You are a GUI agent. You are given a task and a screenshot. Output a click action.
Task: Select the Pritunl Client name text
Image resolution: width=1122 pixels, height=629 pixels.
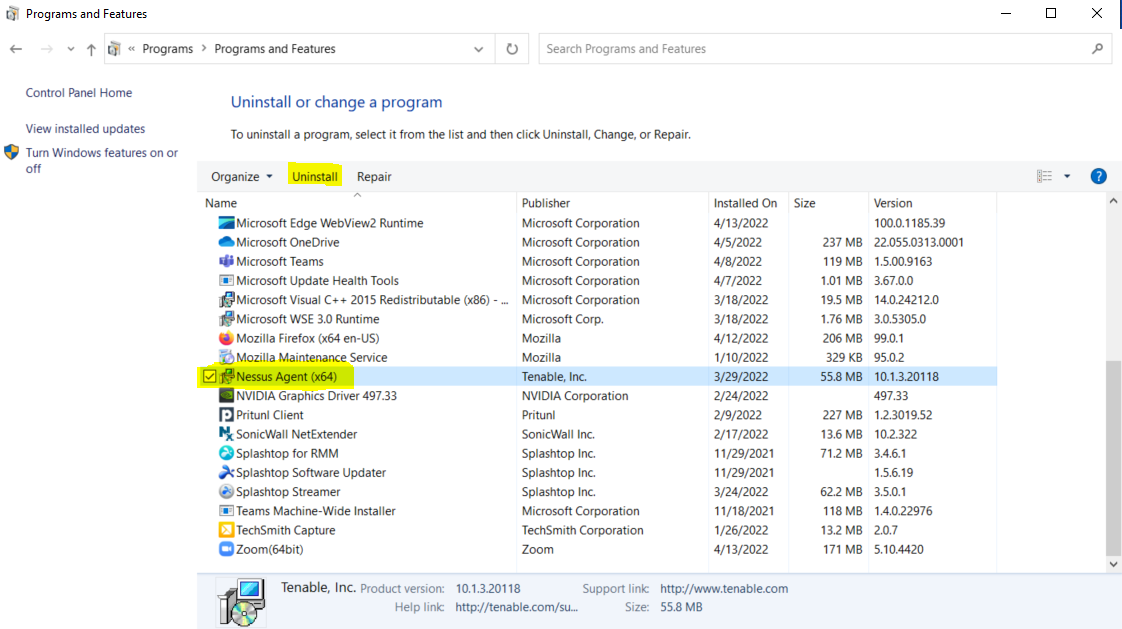point(270,415)
